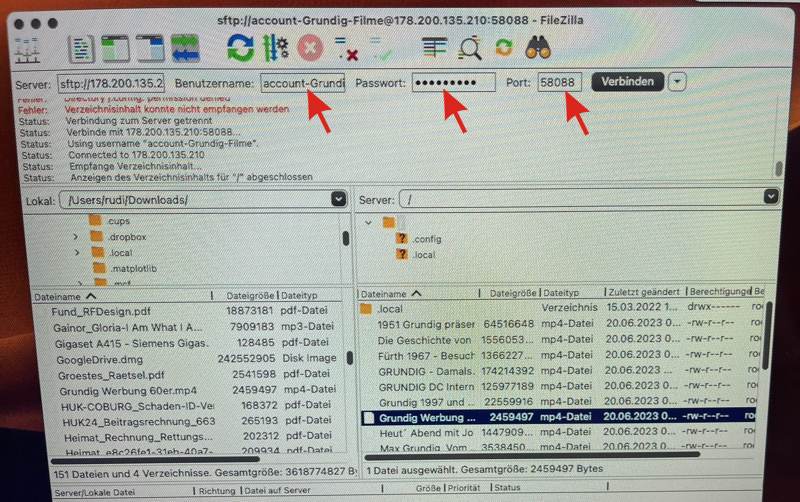Viewport: 800px width, 502px height.
Task: Open the local path Lokal dropdown
Action: (x=341, y=199)
